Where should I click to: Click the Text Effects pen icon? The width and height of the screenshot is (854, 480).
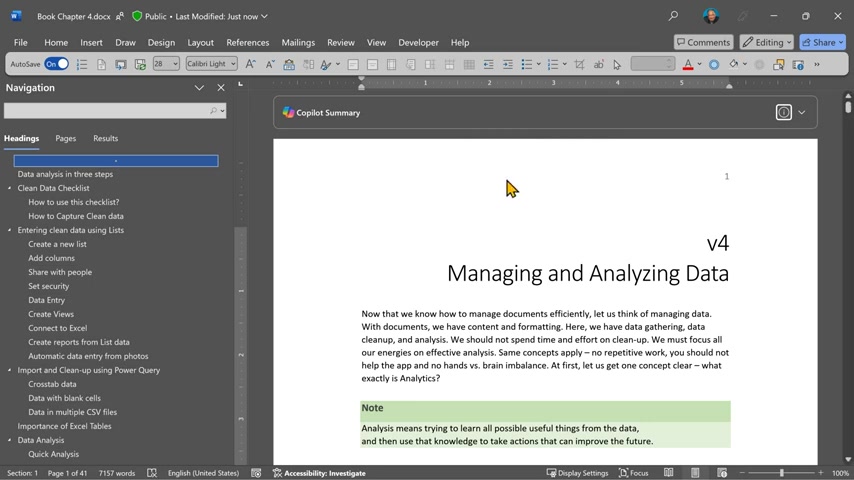(326, 65)
